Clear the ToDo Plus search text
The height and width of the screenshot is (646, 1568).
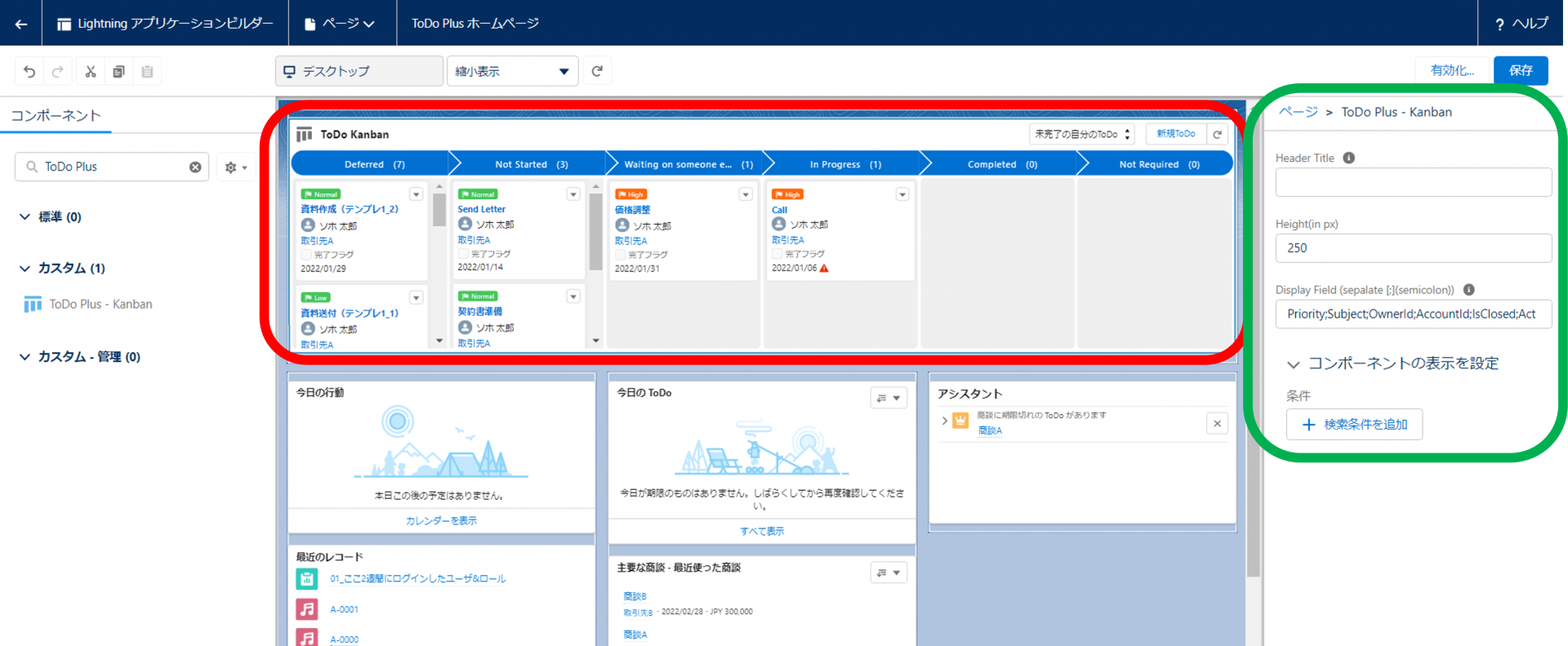point(195,167)
